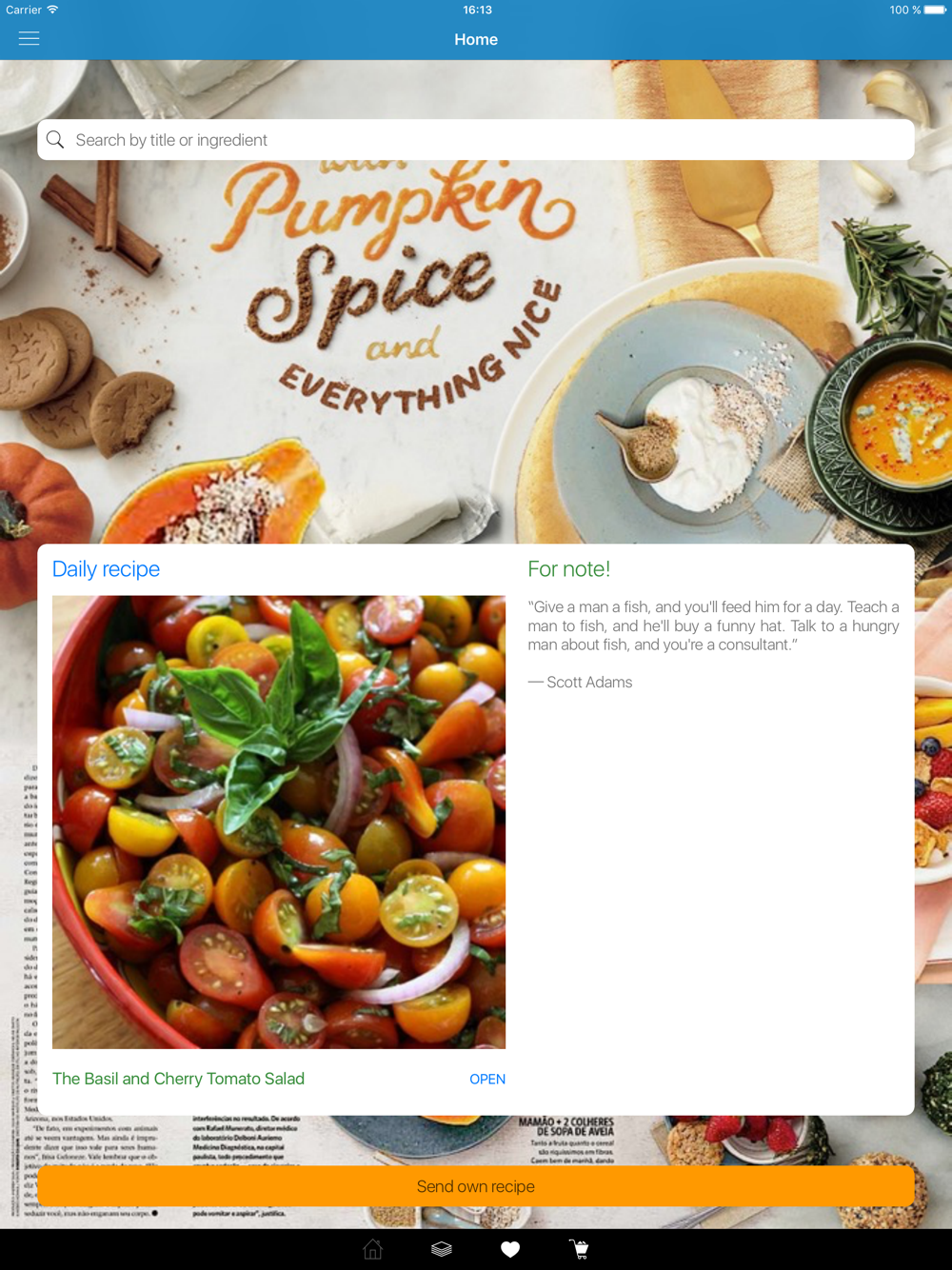Image resolution: width=952 pixels, height=1270 pixels.
Task: Open the tomato salad photo
Action: pos(279,823)
